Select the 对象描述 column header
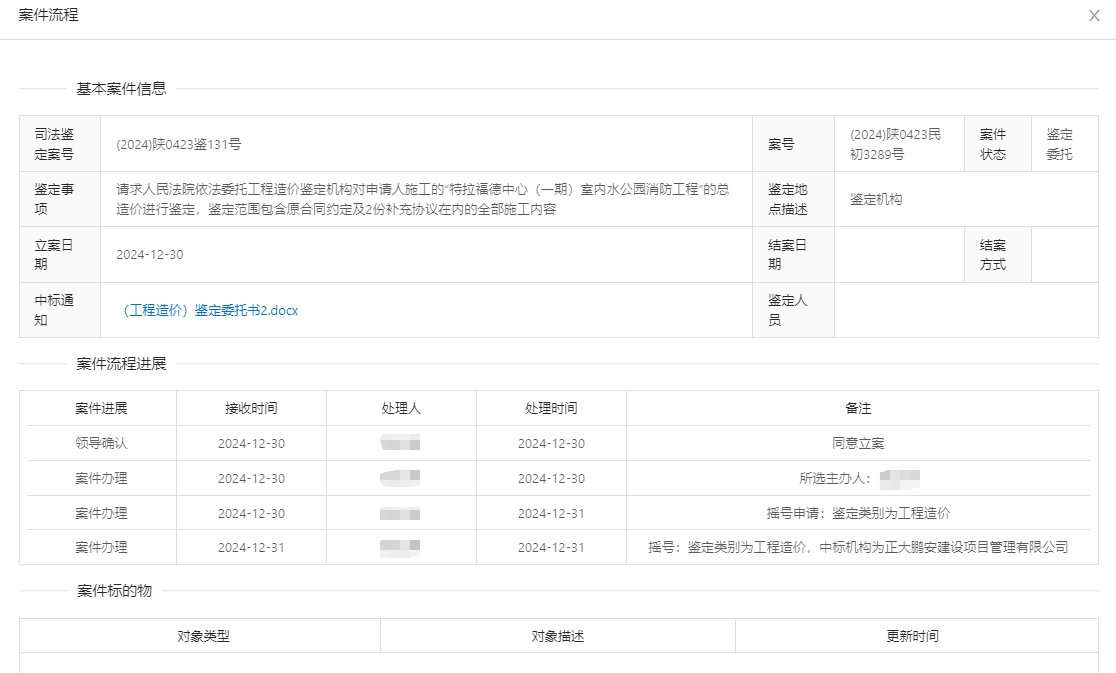This screenshot has height=673, width=1116. pyautogui.click(x=557, y=636)
